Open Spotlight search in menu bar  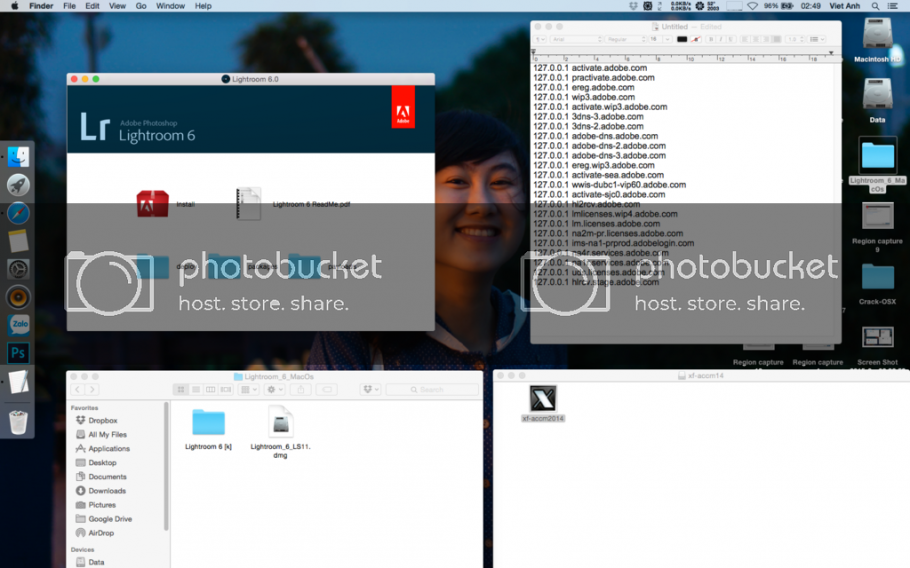(875, 6)
